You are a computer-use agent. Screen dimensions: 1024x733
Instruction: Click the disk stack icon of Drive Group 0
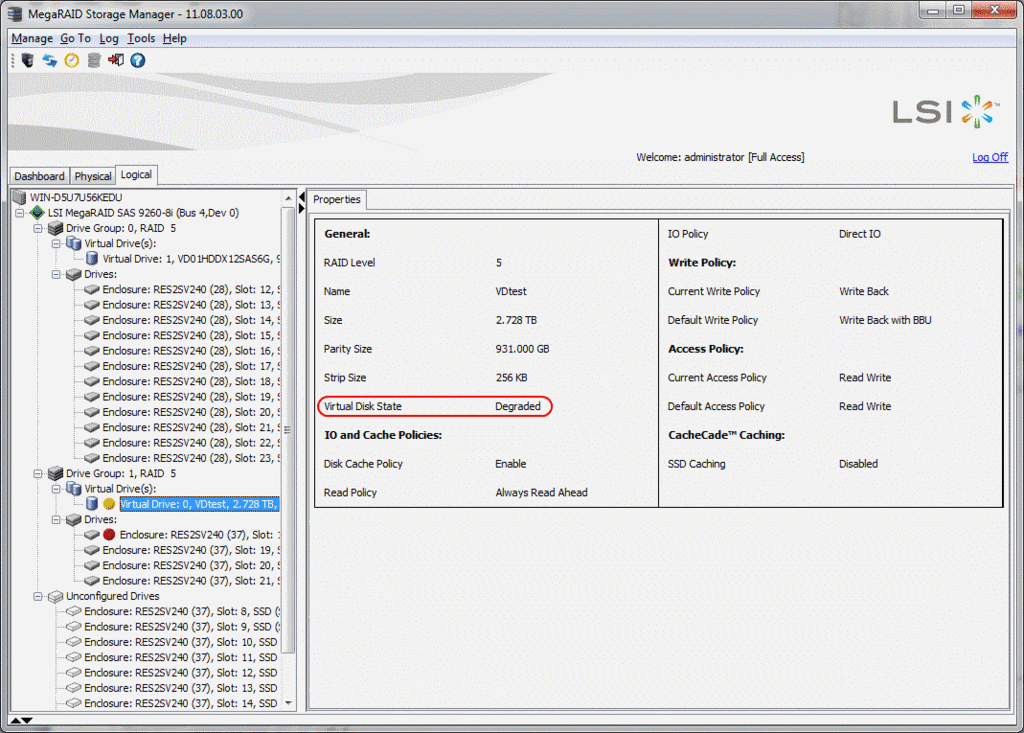[56, 228]
